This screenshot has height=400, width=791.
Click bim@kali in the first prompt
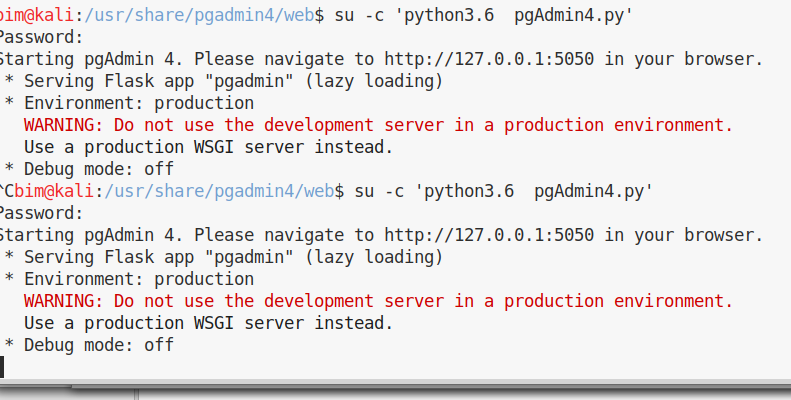(x=32, y=15)
